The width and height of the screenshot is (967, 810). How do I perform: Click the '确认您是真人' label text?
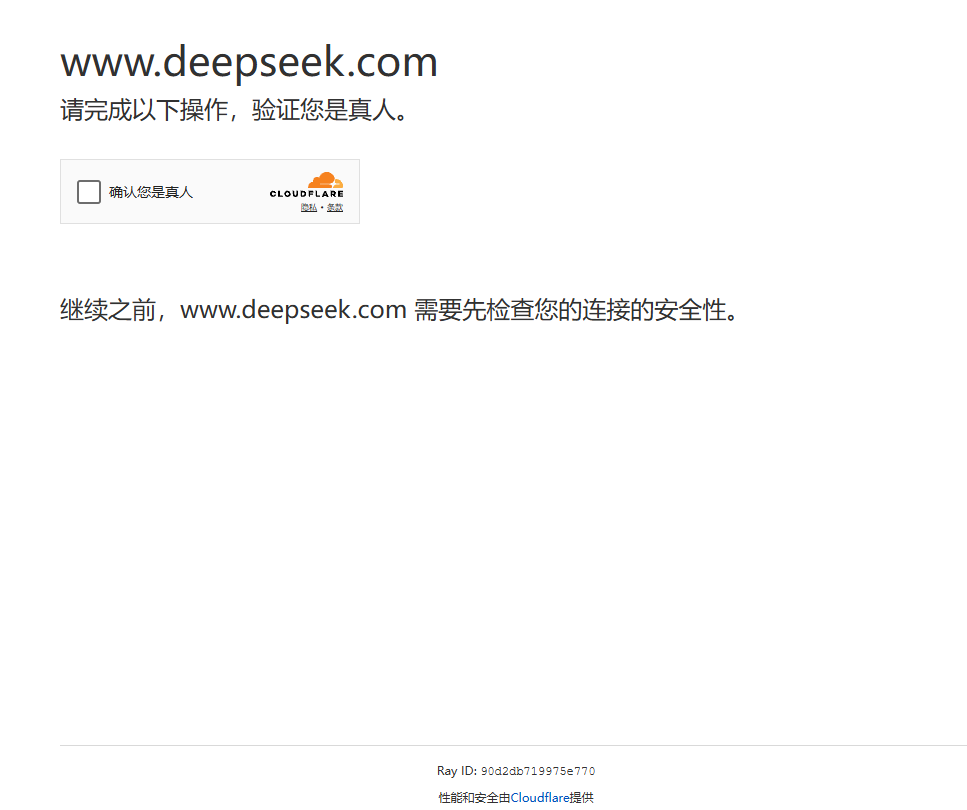click(x=151, y=192)
